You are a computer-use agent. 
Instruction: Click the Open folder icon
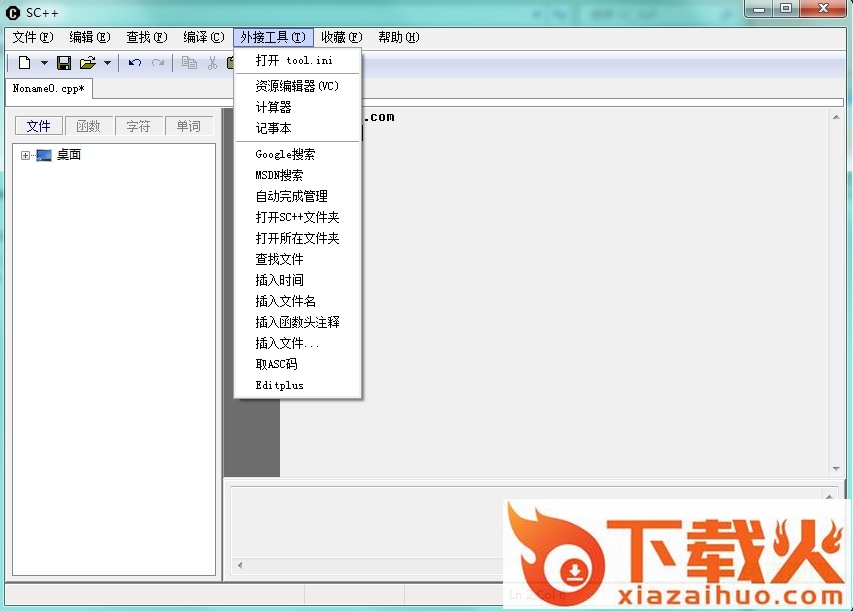click(88, 63)
